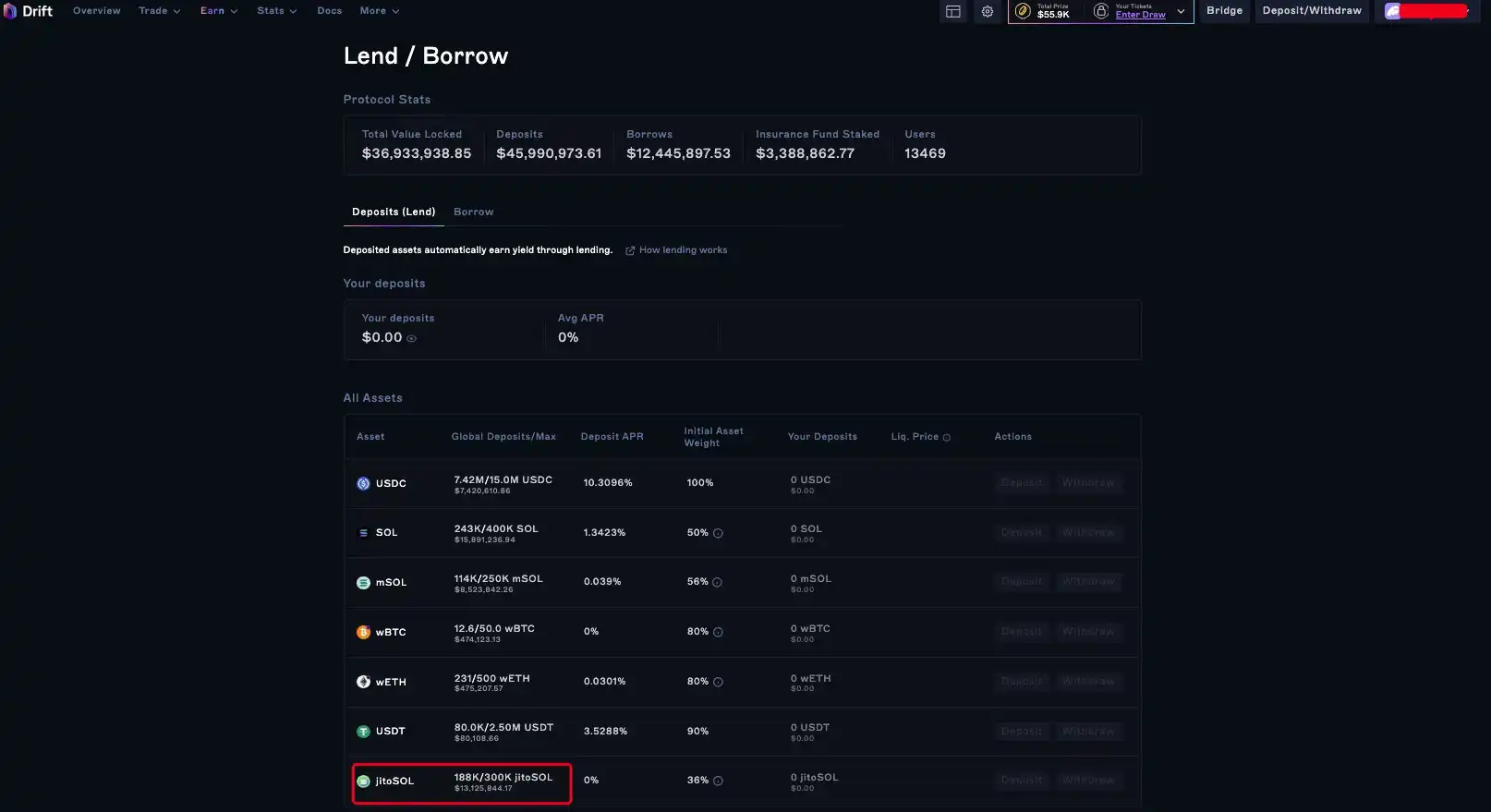Click the wBTC asset icon
The height and width of the screenshot is (812, 1491).
(x=363, y=632)
